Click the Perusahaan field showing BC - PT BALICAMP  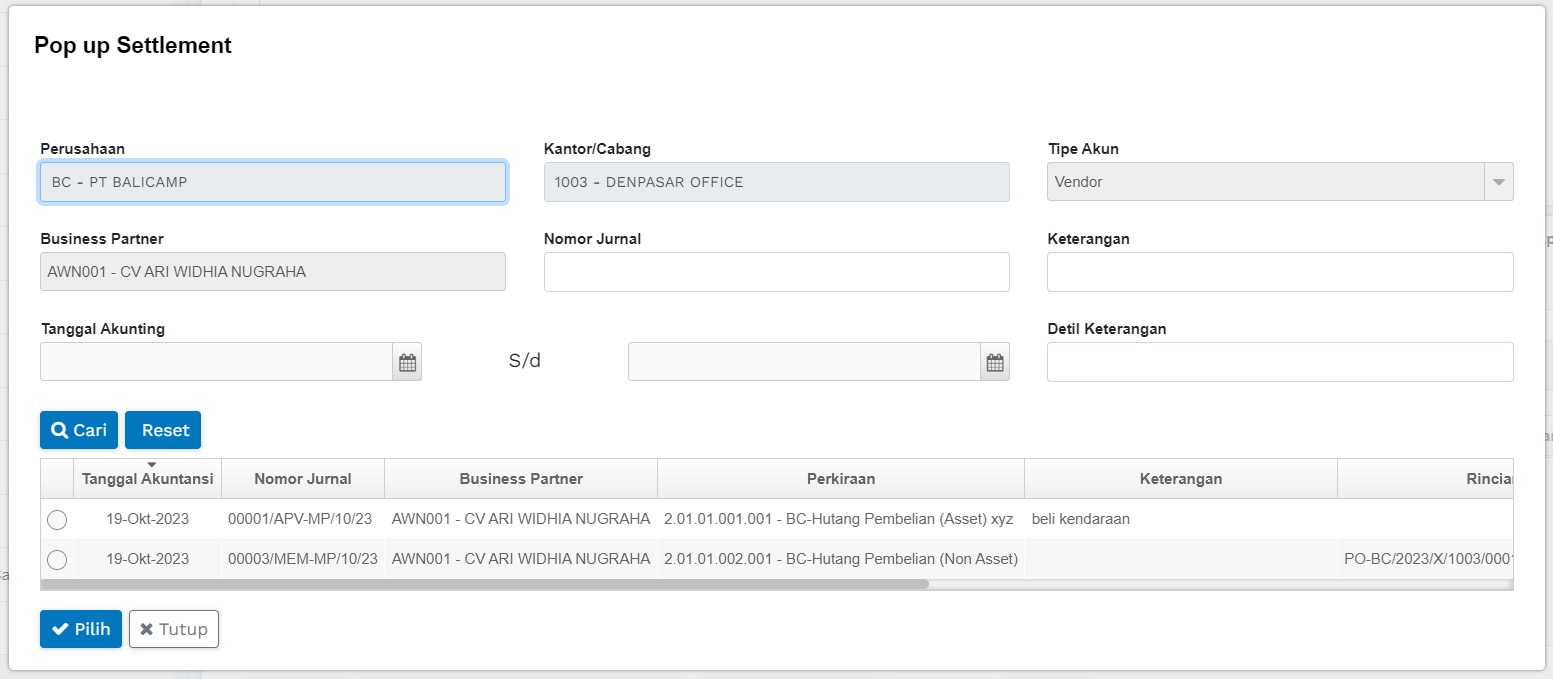coord(273,182)
